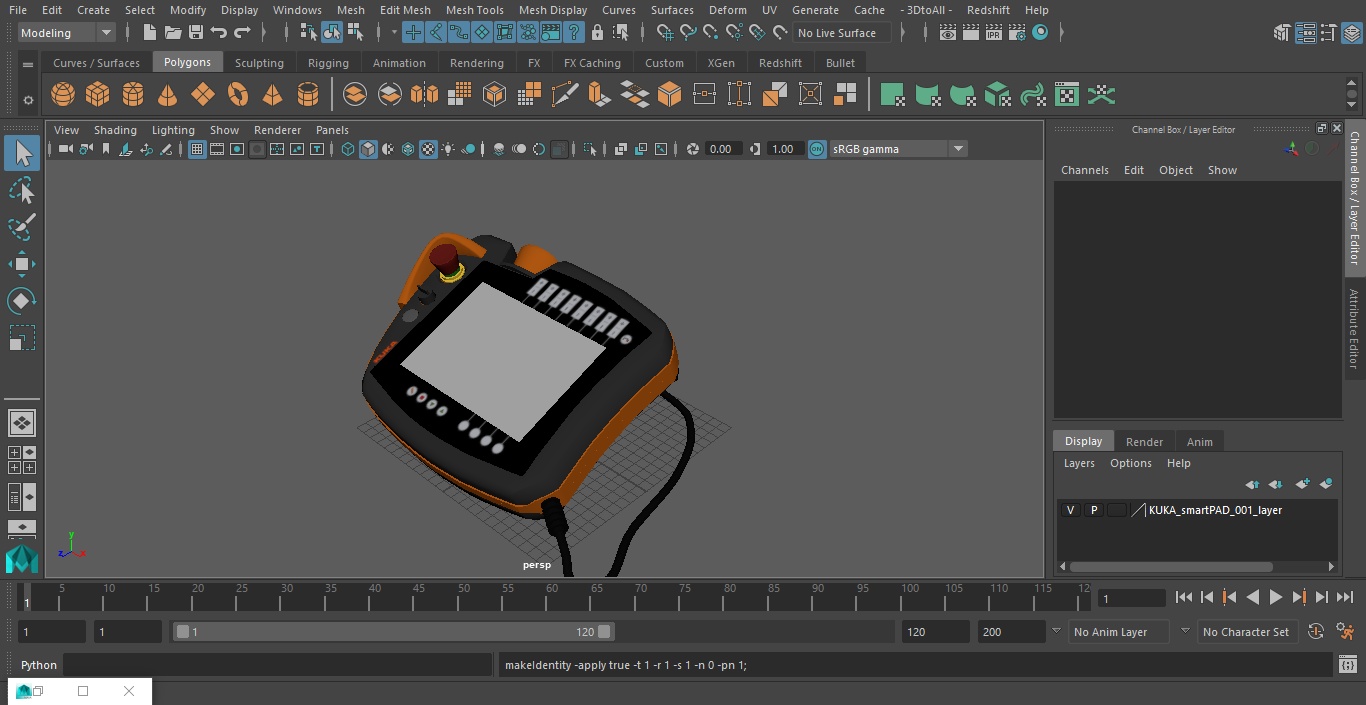
Task: Create a polygon plane from the shelf
Action: (203, 95)
